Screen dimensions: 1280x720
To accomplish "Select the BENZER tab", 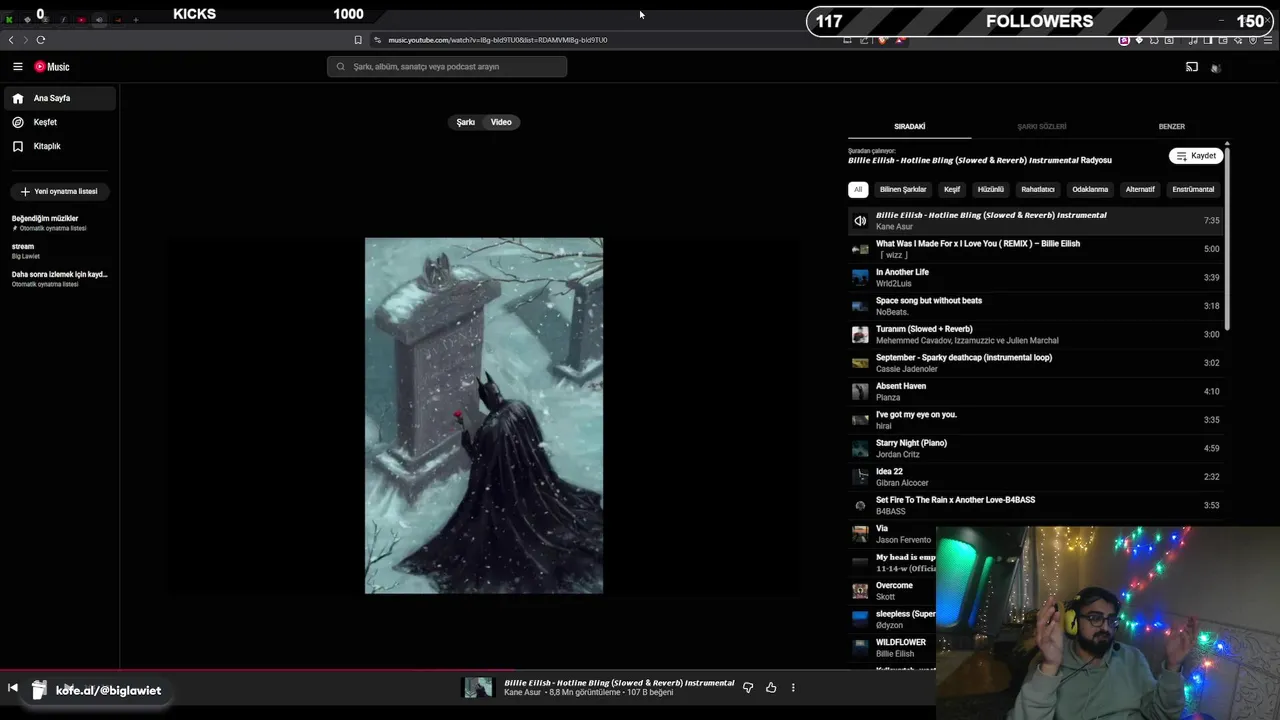I will [x=1171, y=127].
